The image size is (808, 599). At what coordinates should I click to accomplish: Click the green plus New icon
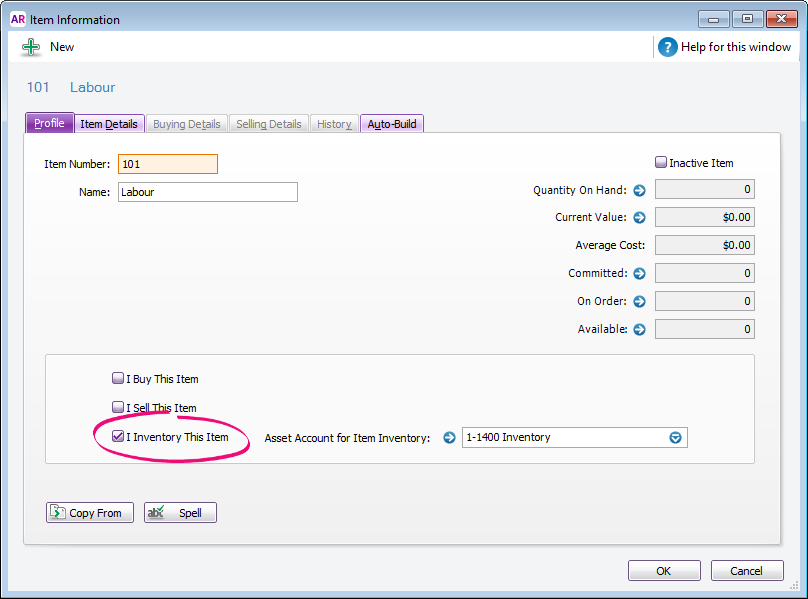[x=31, y=47]
